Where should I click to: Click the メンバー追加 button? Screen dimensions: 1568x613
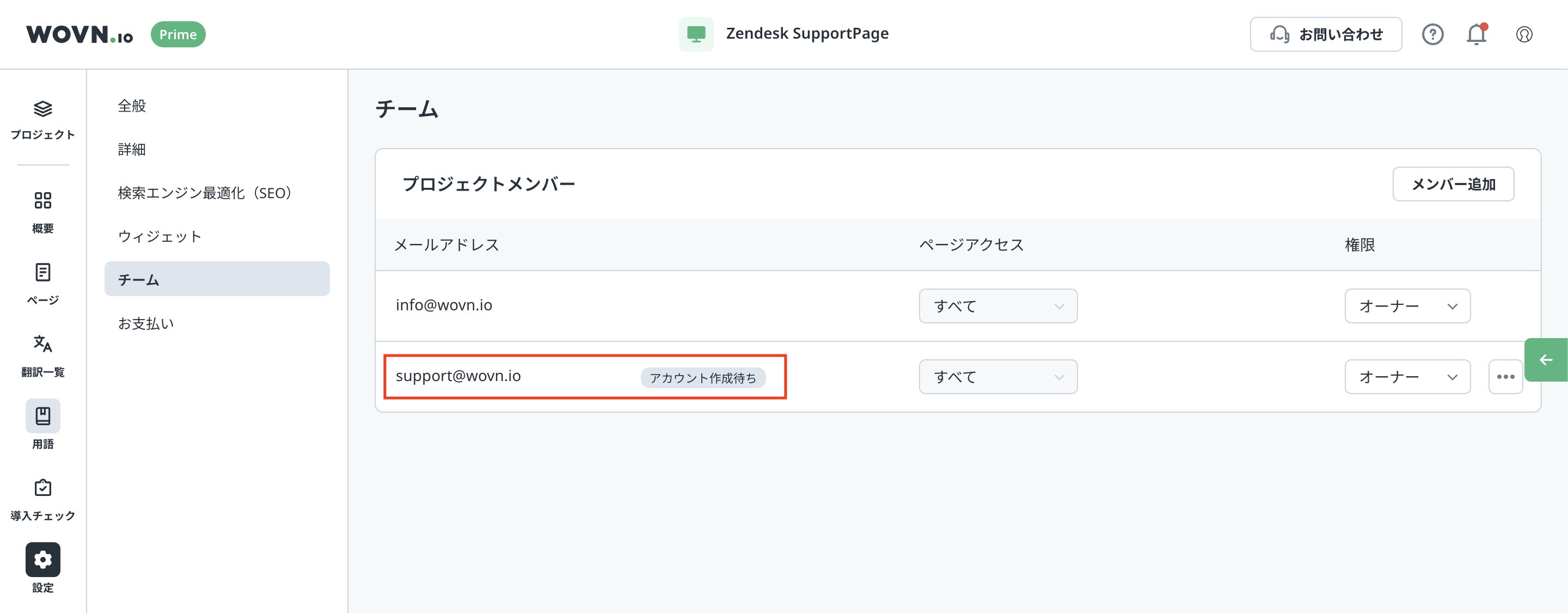(1453, 184)
